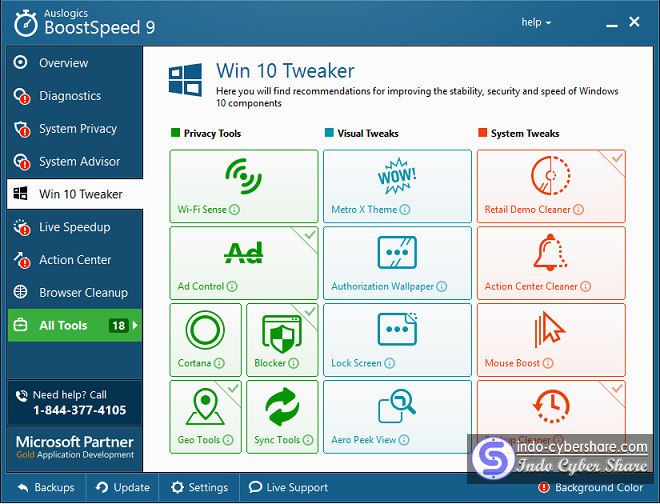Screen dimensions: 660x504
Task: Go to the Overview section
Action: pyautogui.click(x=75, y=63)
